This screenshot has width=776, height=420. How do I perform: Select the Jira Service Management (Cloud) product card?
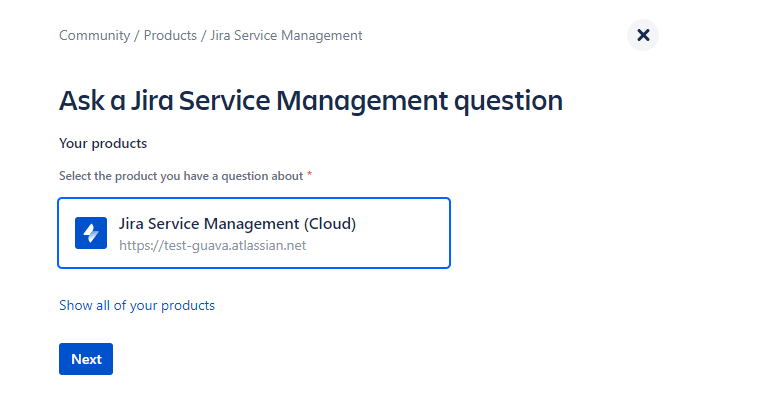254,233
